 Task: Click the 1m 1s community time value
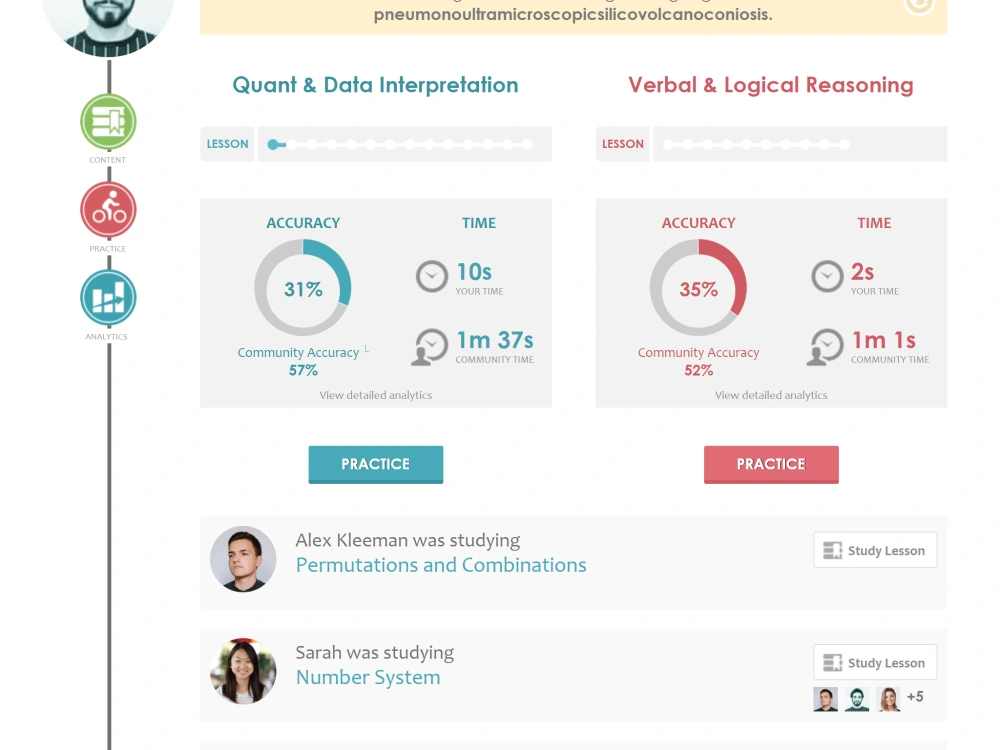pos(884,341)
